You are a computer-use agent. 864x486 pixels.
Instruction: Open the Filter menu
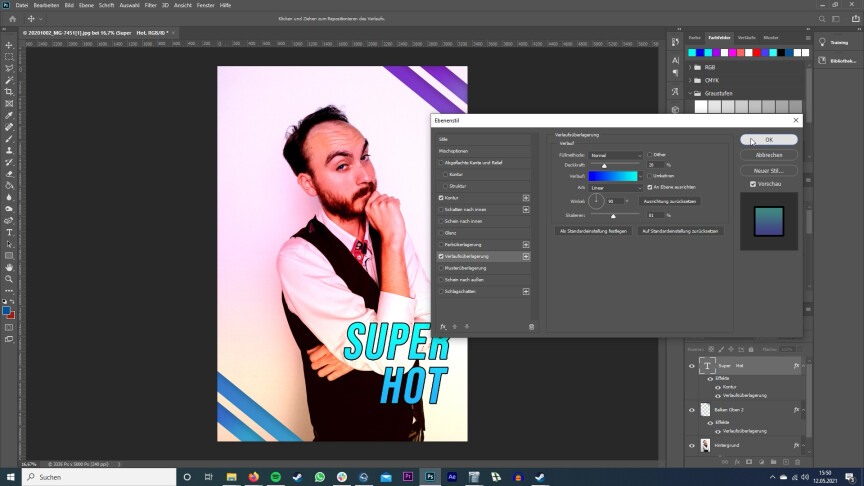click(x=151, y=5)
